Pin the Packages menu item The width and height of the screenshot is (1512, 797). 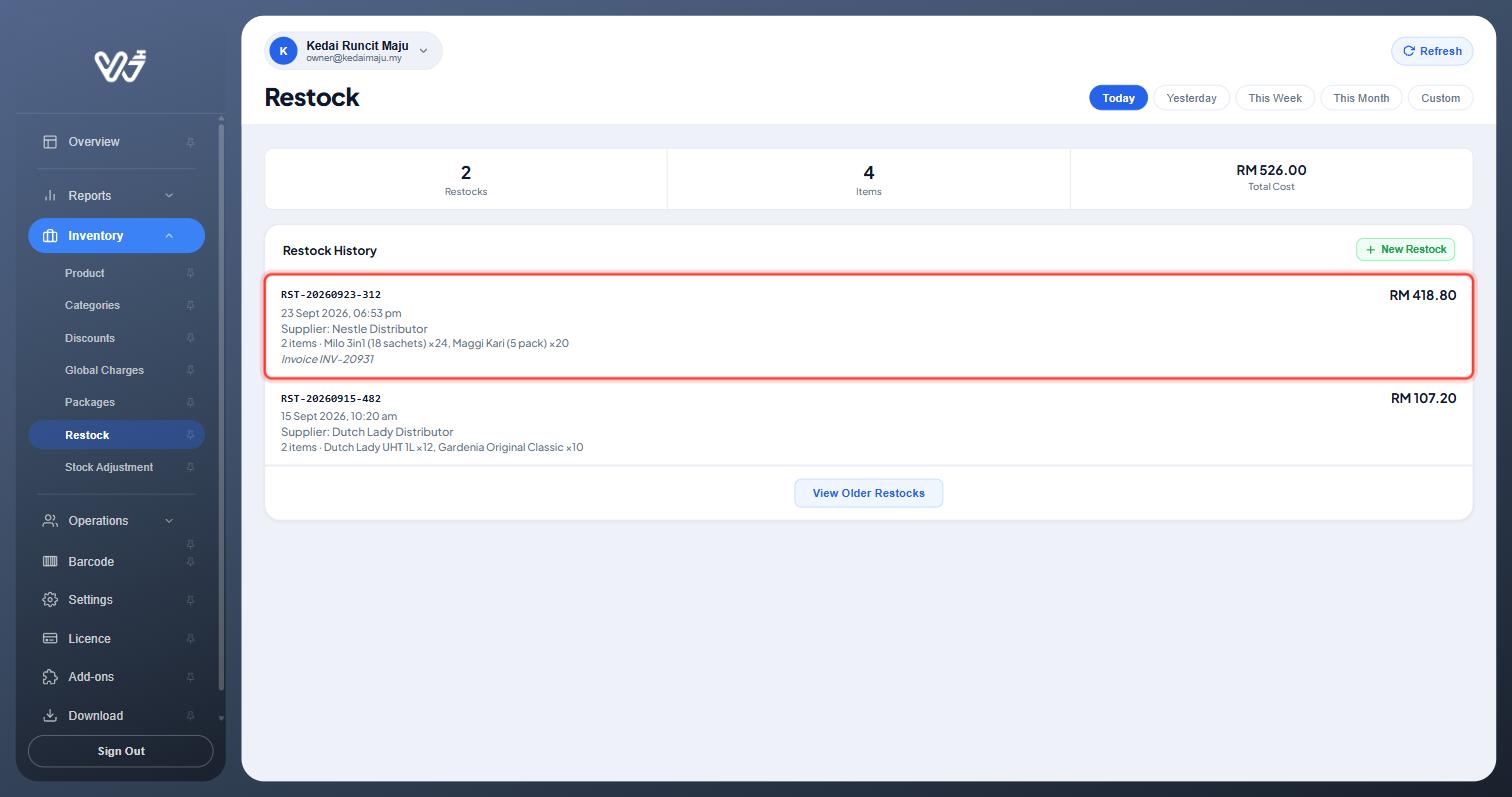[x=190, y=402]
